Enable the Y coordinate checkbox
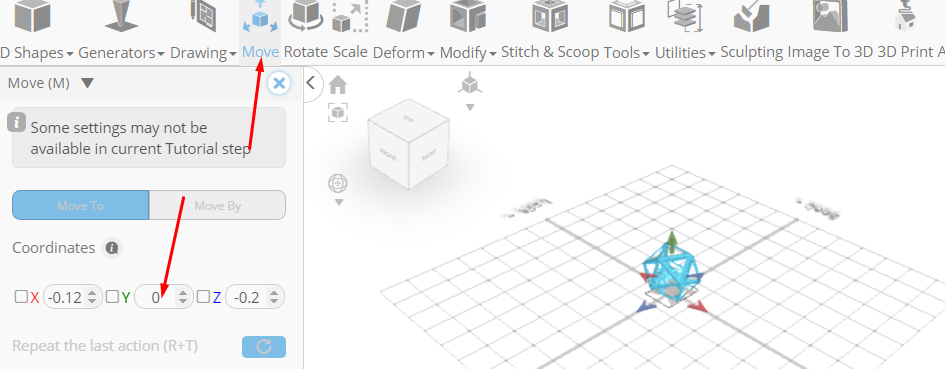Viewport: 945px width, 369px height. 112,297
